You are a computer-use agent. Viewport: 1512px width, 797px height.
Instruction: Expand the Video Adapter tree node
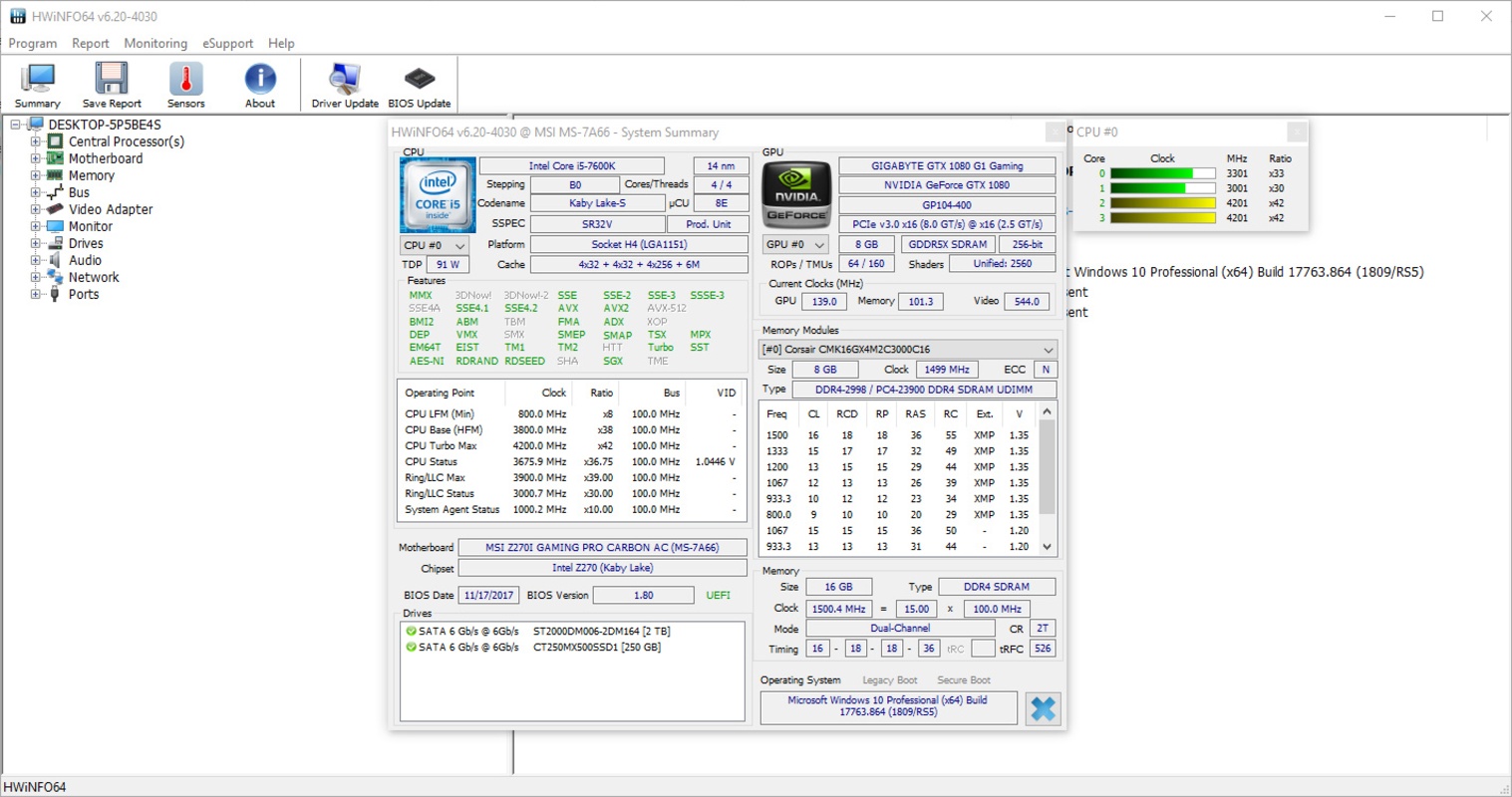36,209
